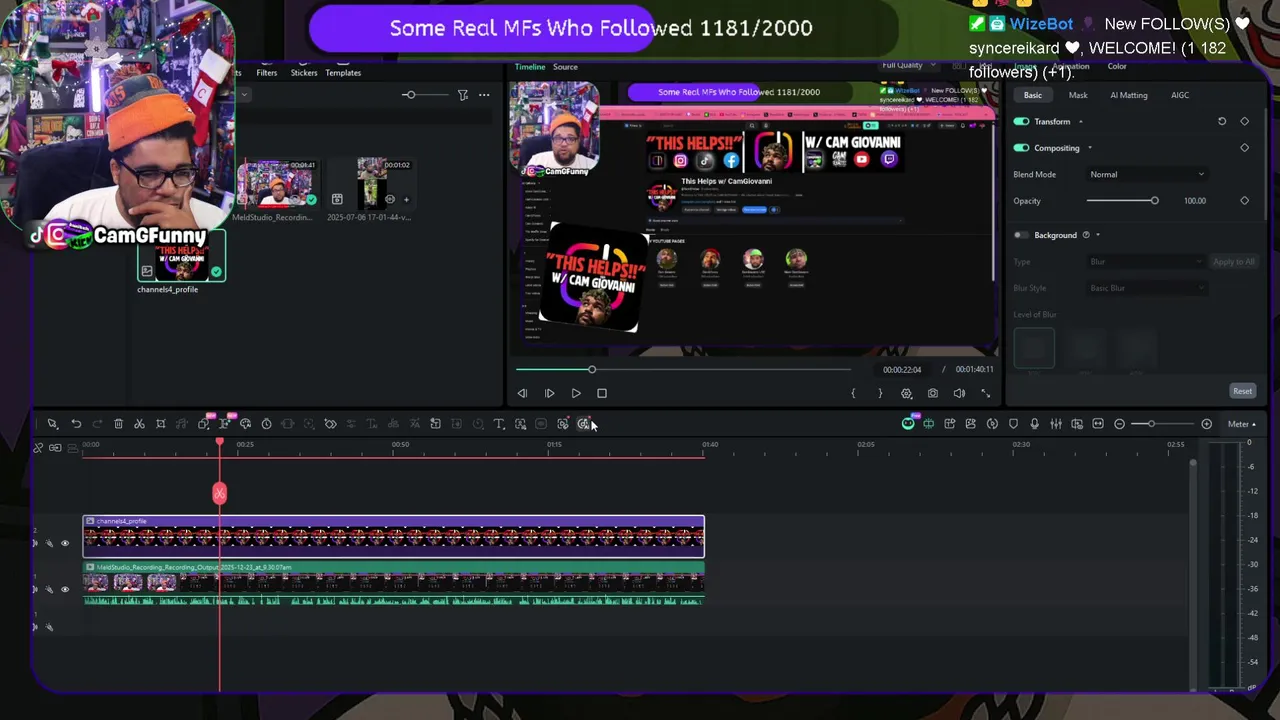Hide the channels4_profile track eye
1280x720 pixels.
click(x=65, y=544)
